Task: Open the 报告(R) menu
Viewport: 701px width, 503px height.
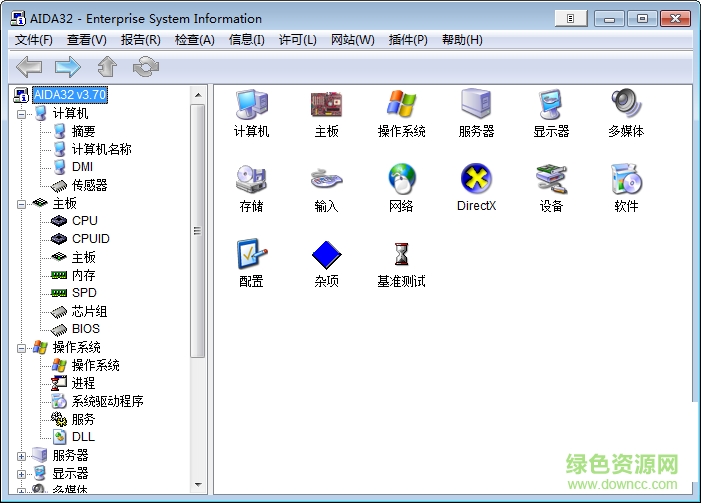Action: point(140,39)
